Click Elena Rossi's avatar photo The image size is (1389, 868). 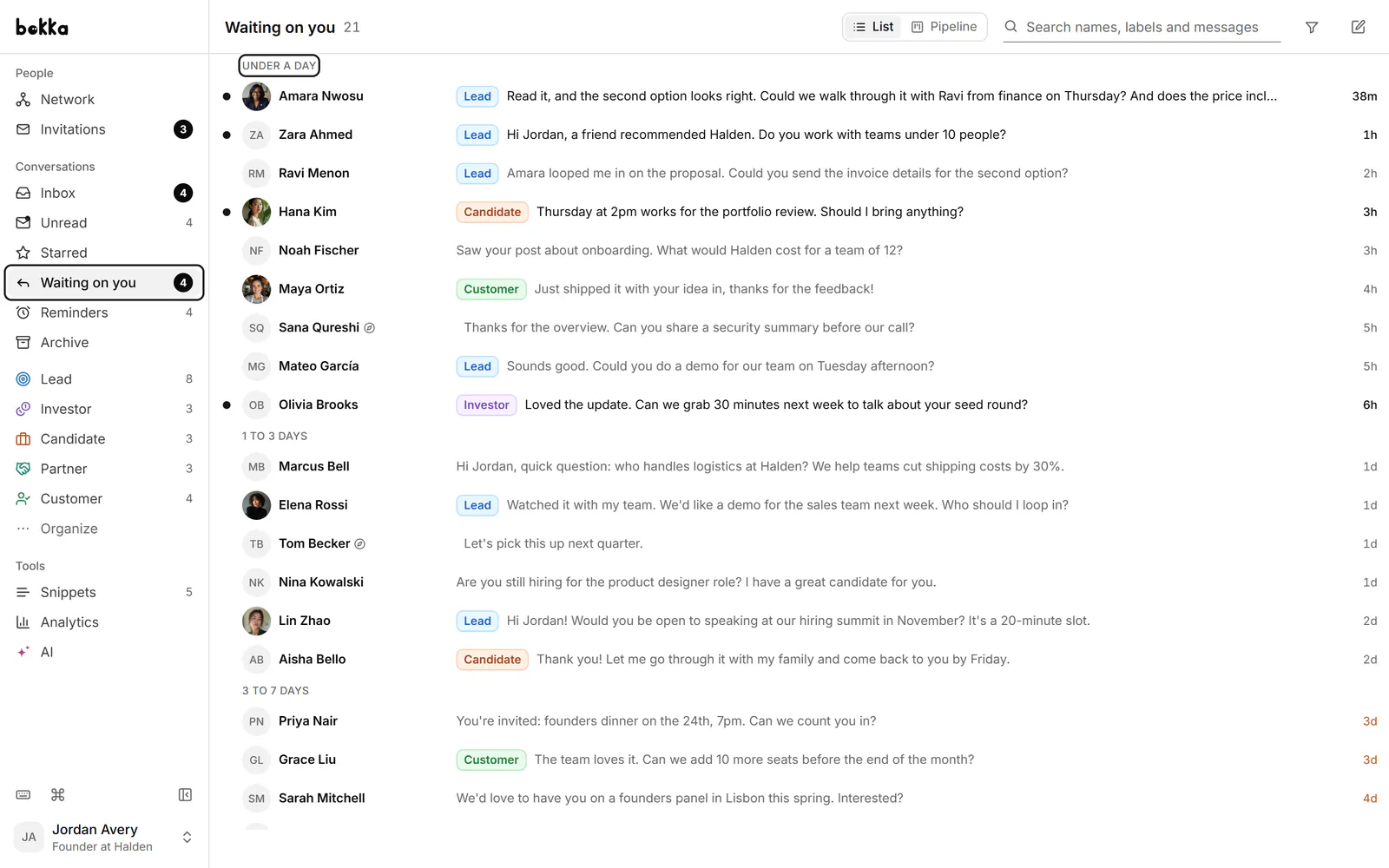tap(256, 505)
